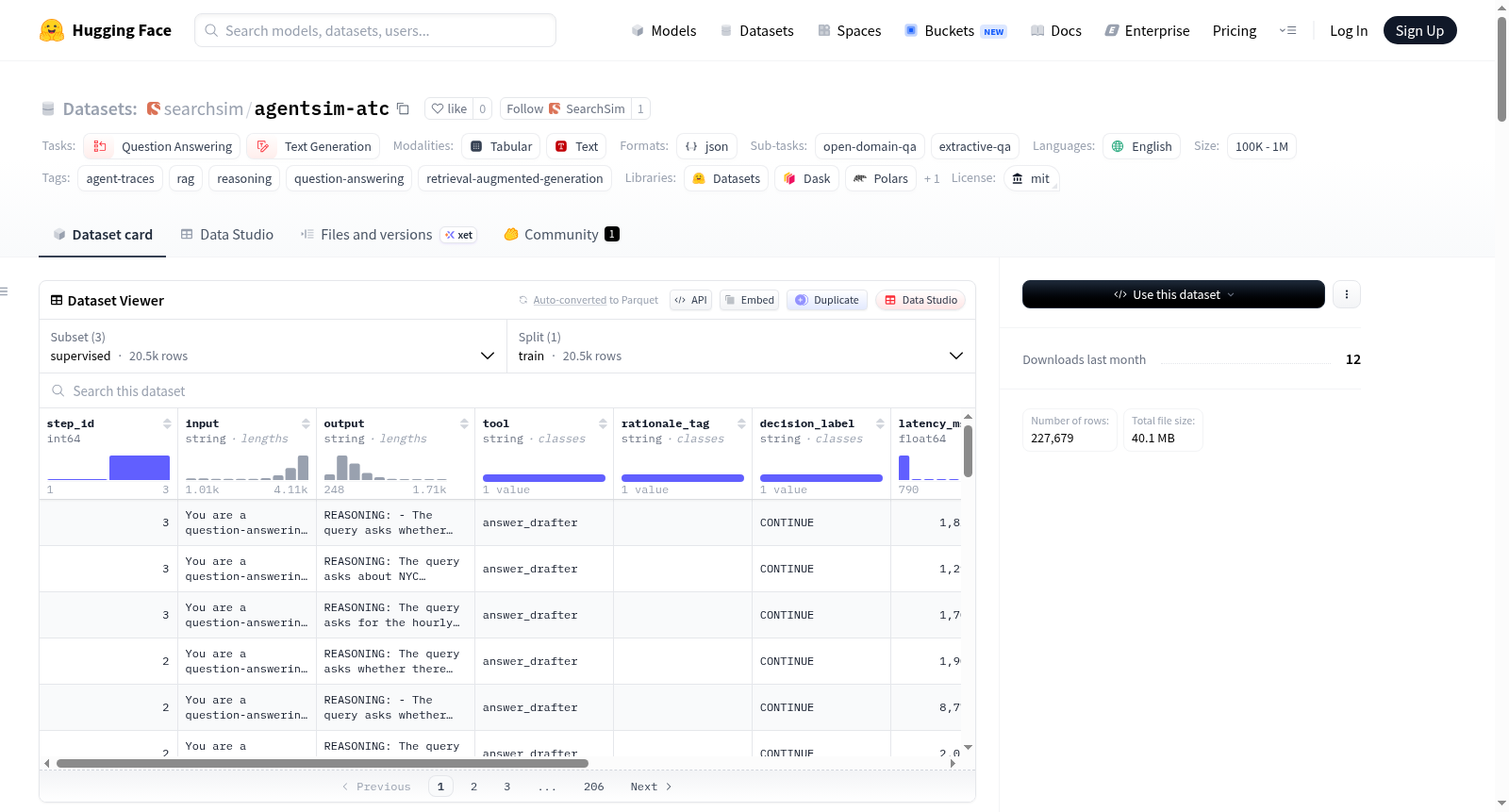Click Next page
The image size is (1509, 812).
coord(651,787)
